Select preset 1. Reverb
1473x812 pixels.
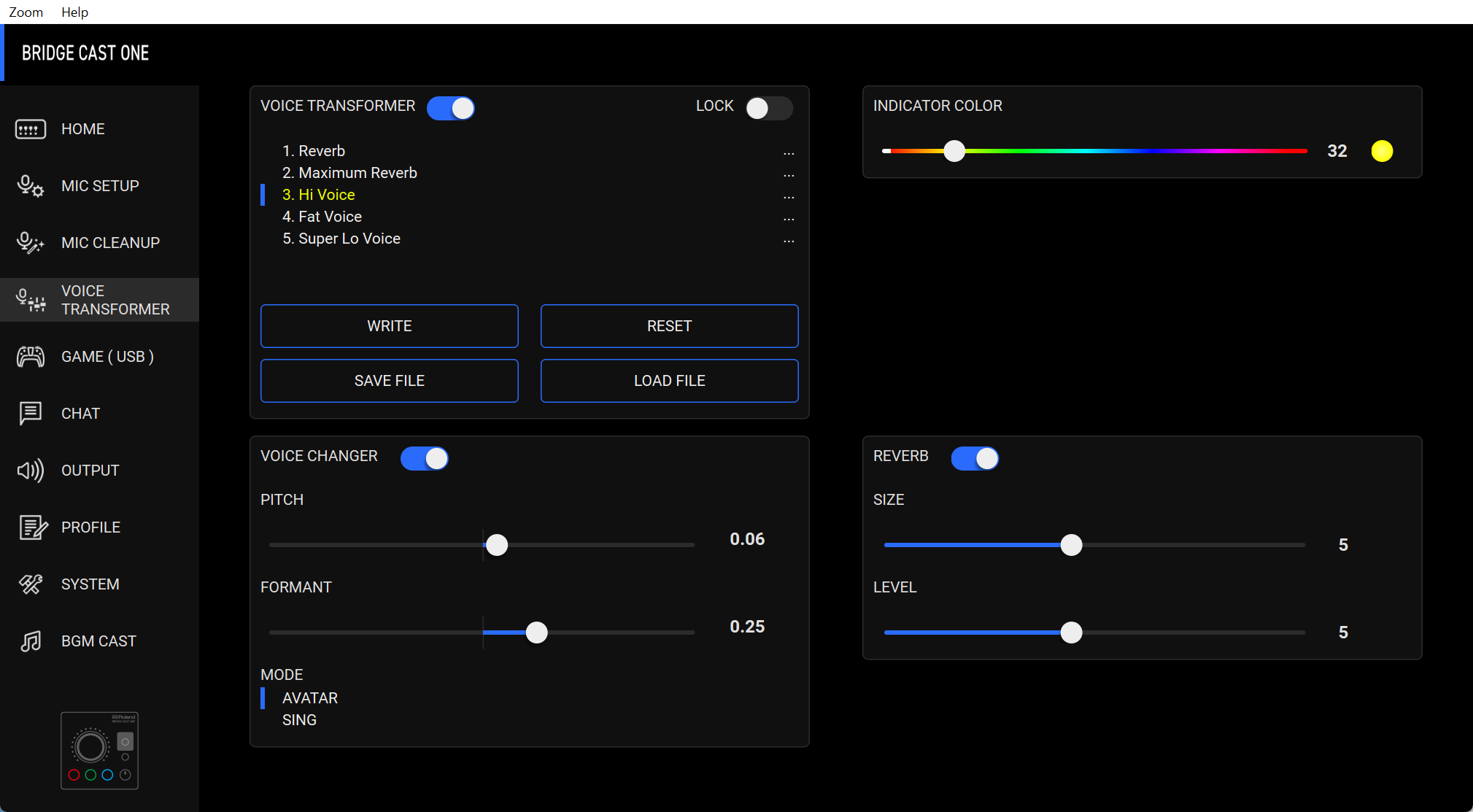pos(314,151)
